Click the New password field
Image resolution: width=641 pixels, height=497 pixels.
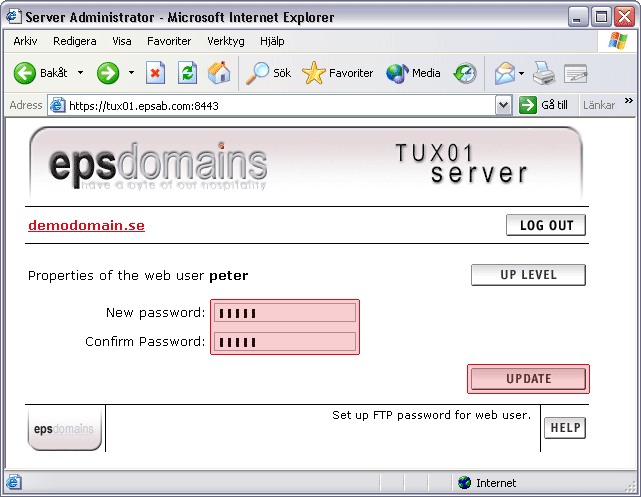click(285, 313)
